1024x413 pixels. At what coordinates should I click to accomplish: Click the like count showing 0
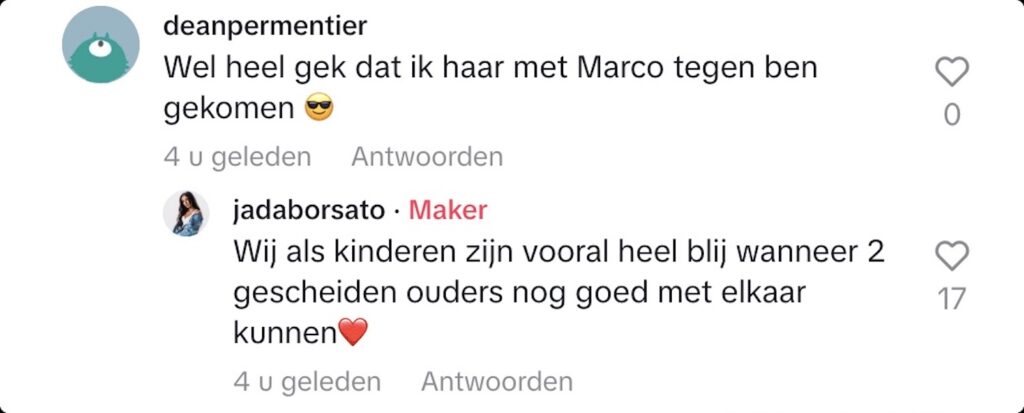point(952,116)
